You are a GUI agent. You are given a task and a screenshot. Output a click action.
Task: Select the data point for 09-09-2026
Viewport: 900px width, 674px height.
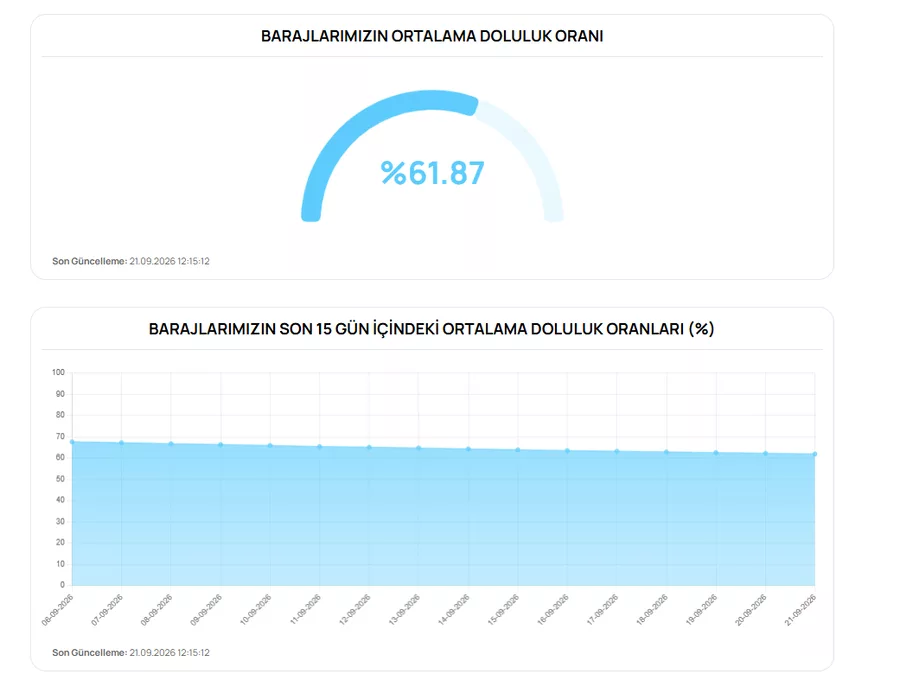pyautogui.click(x=220, y=444)
